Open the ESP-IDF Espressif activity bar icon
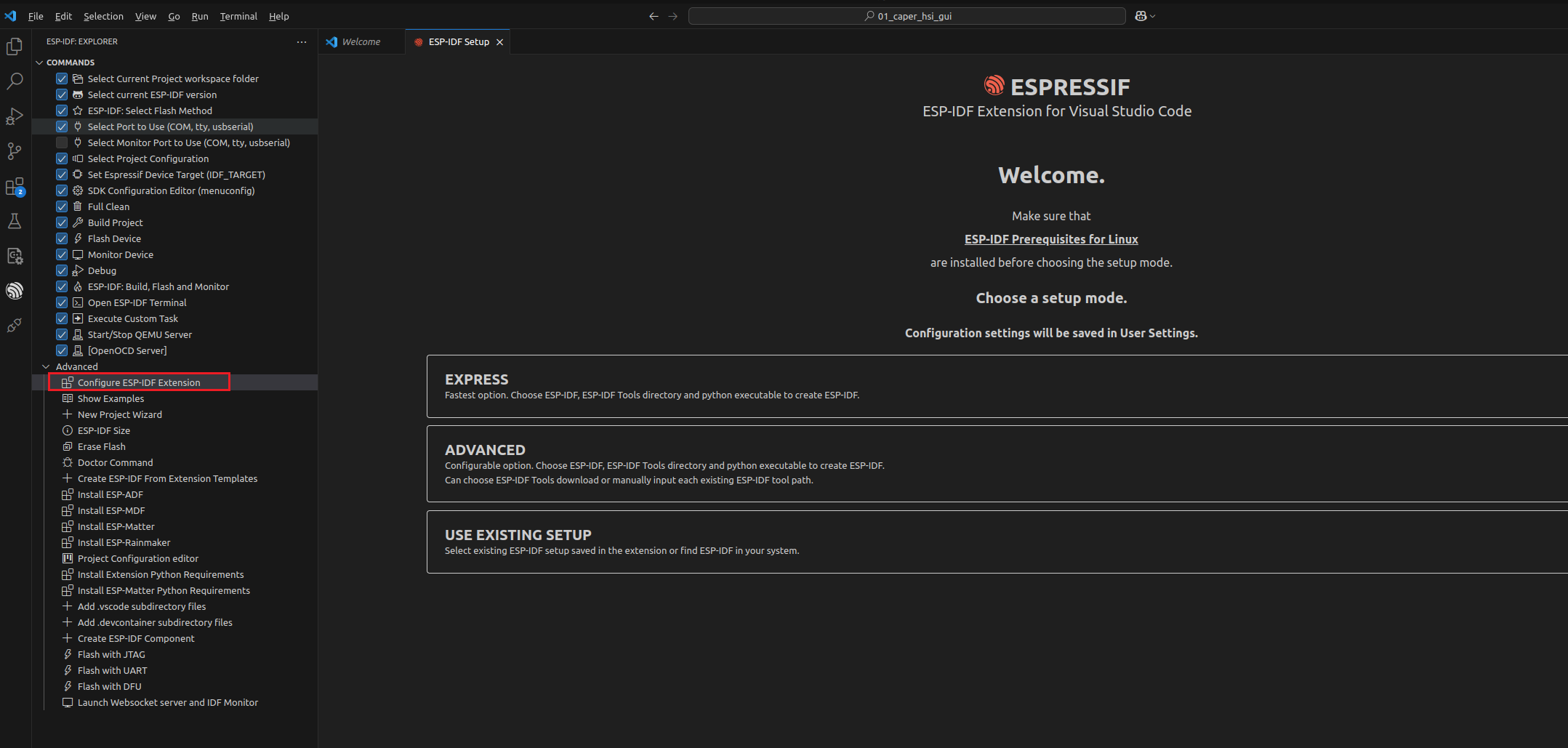 coord(15,291)
